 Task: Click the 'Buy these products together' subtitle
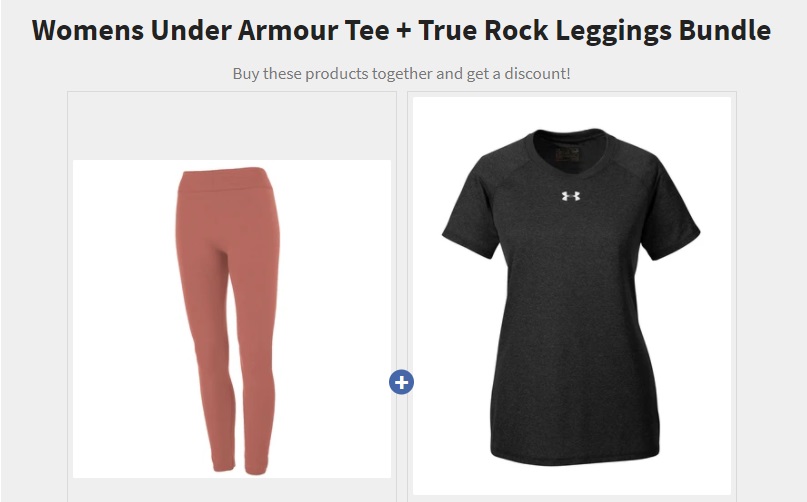tap(401, 74)
